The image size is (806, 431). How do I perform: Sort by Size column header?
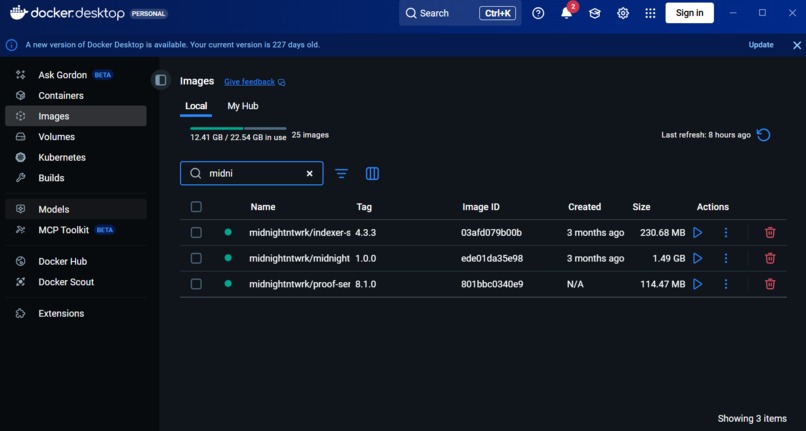pyautogui.click(x=641, y=207)
